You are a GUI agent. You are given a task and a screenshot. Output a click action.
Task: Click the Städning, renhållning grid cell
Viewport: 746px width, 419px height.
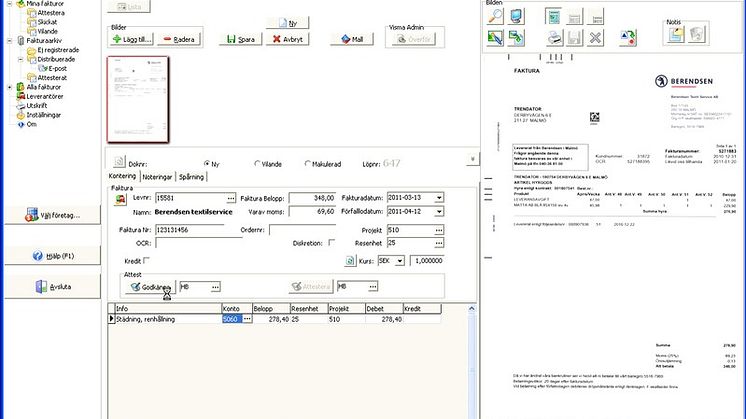pyautogui.click(x=168, y=319)
